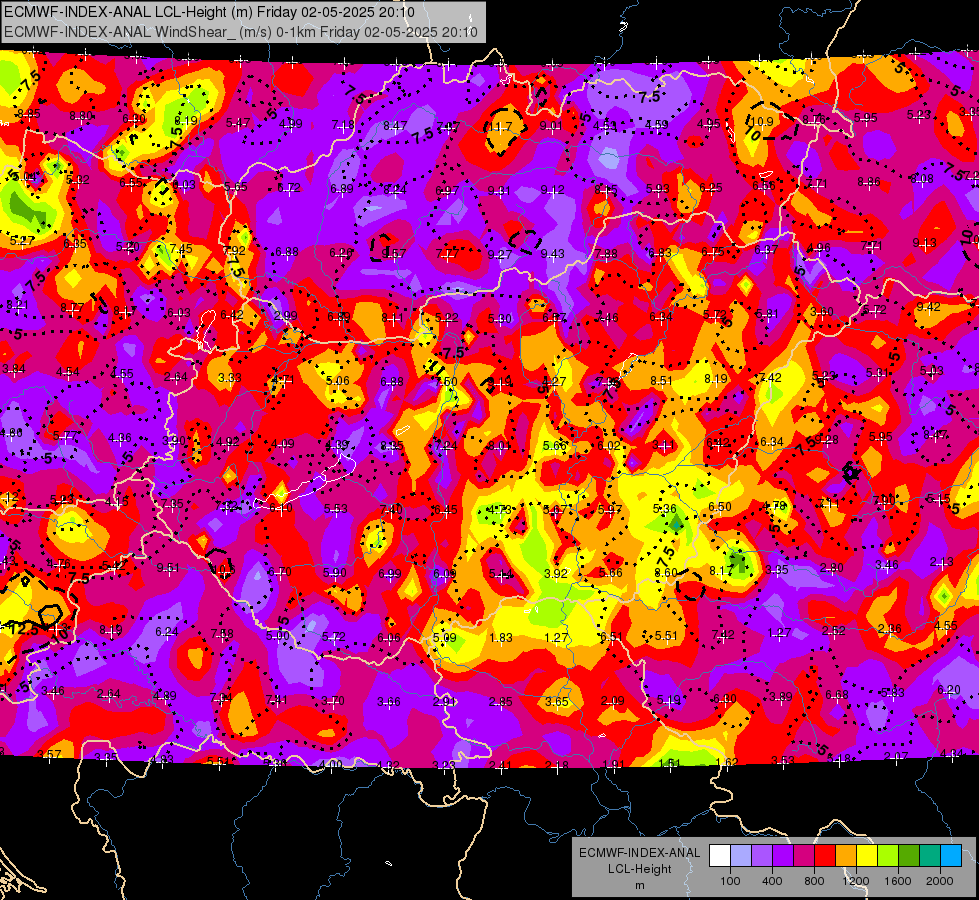Click the grid point value 2.09

pyautogui.click(x=612, y=701)
